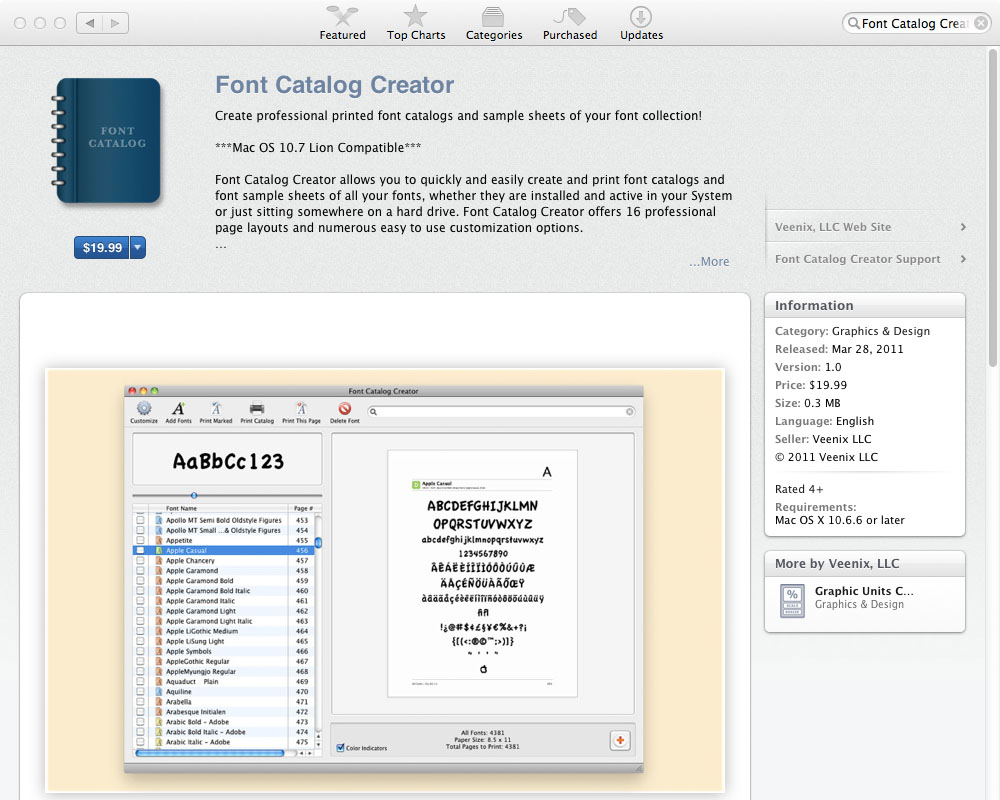The height and width of the screenshot is (800, 1000).
Task: Open Veenix, LLC Web Site link
Action: pyautogui.click(x=832, y=227)
